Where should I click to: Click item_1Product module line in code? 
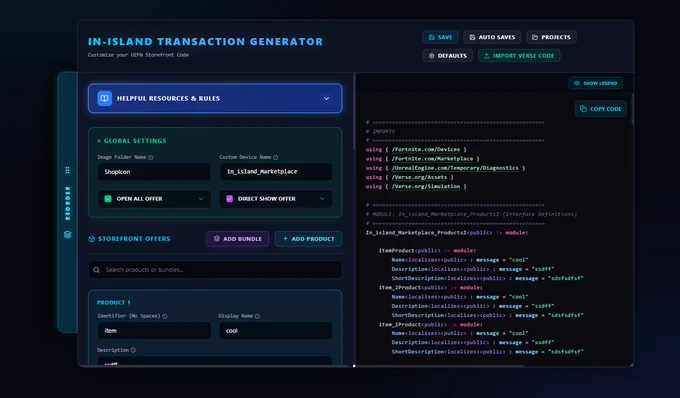(431, 324)
